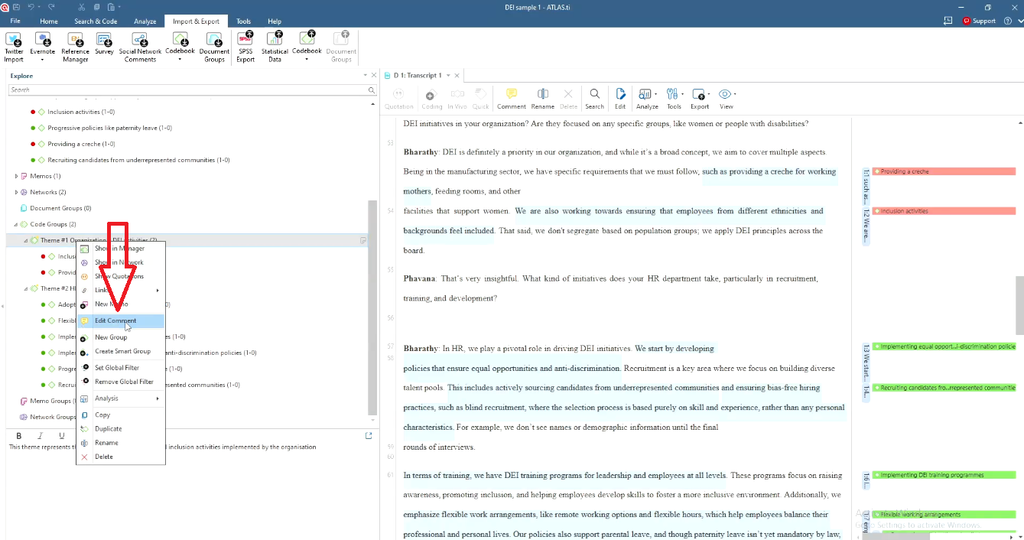Open Evernote import
Viewport: 1024px width, 540px height.
pos(42,46)
